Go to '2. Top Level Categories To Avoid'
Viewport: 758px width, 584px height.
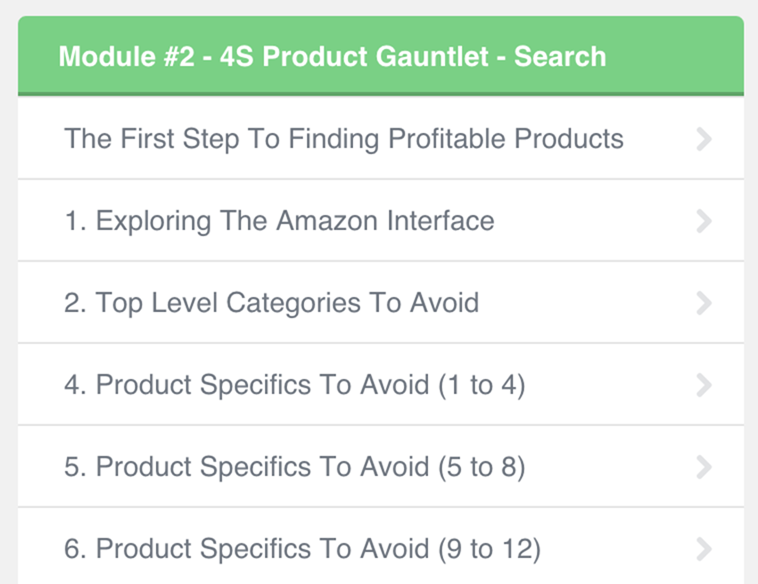[x=271, y=303]
